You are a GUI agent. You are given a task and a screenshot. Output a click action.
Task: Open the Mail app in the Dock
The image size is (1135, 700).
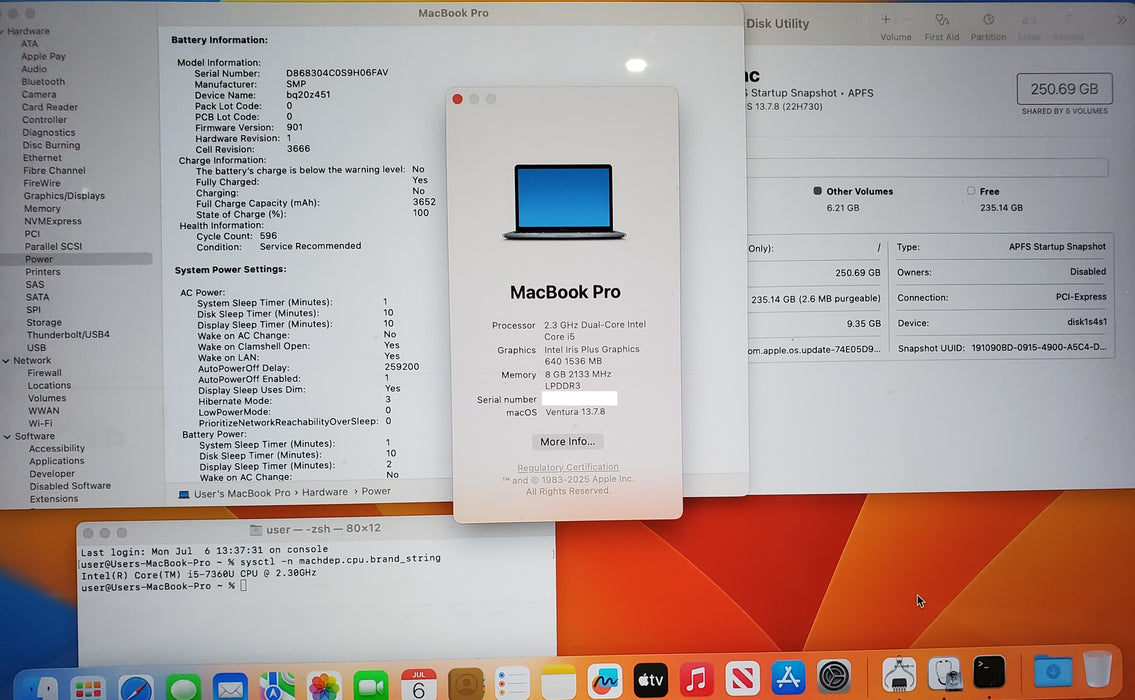(230, 686)
